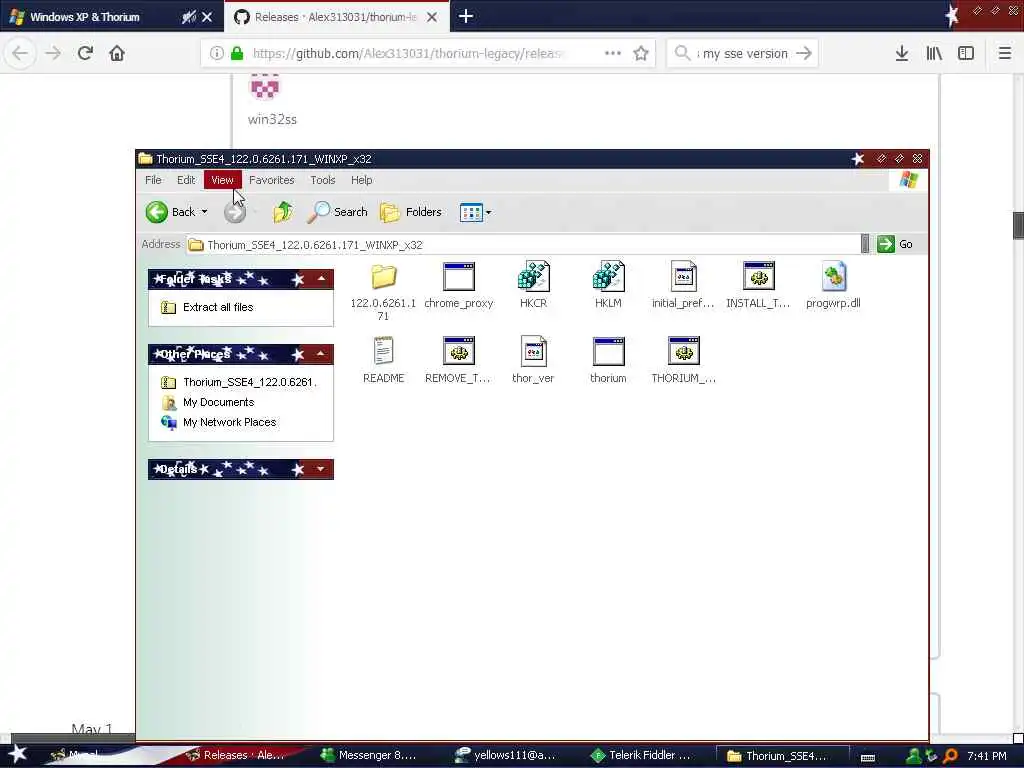The image size is (1024, 768).
Task: Toggle the Folders pane
Action: tap(411, 212)
